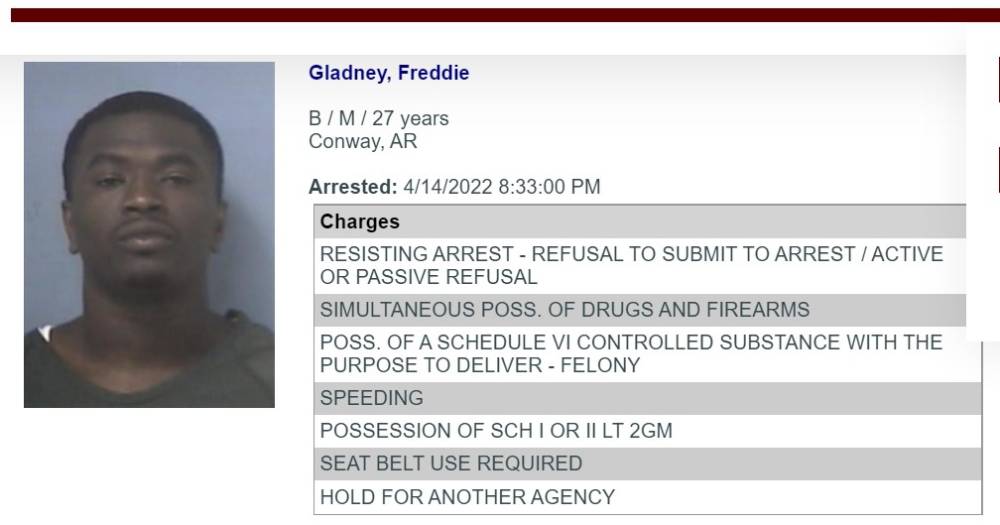Click the arrest date 4/14/2022
1000x525 pixels.
coord(448,187)
